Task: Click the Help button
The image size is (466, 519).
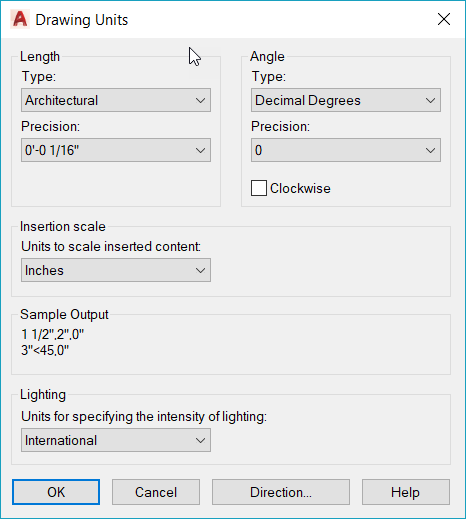Action: [x=406, y=492]
